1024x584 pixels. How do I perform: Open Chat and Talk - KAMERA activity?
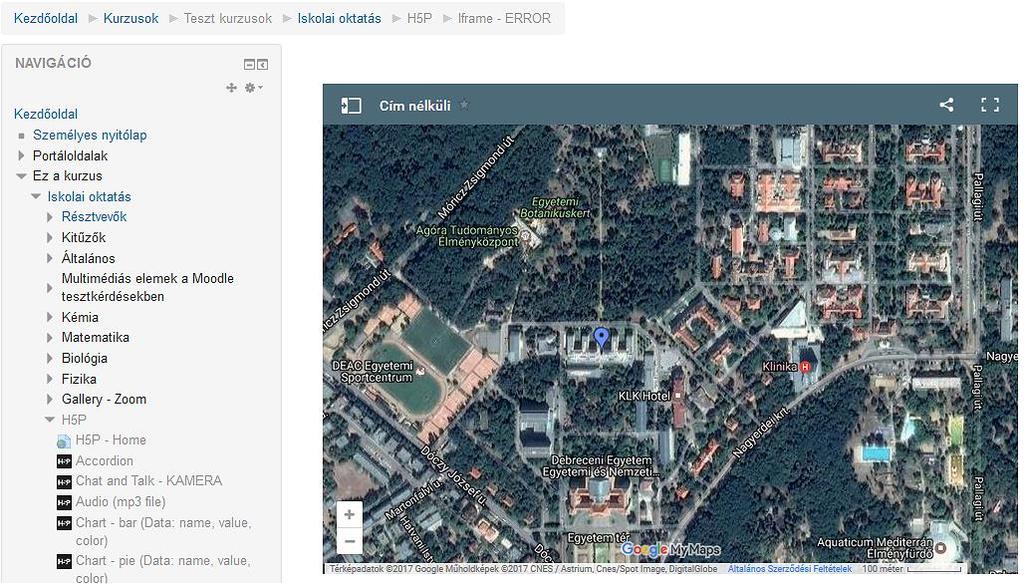coord(149,481)
